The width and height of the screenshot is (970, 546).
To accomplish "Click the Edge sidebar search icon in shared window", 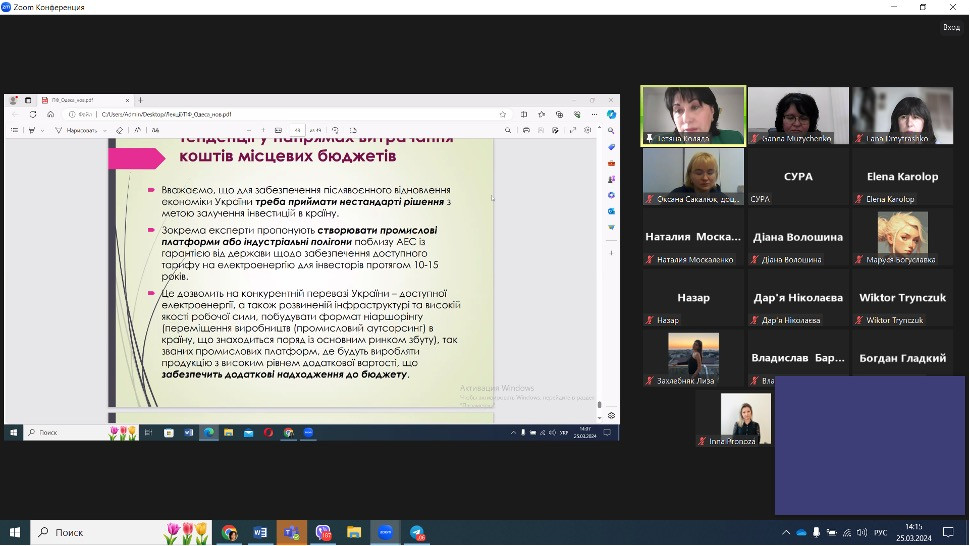I will (x=611, y=130).
